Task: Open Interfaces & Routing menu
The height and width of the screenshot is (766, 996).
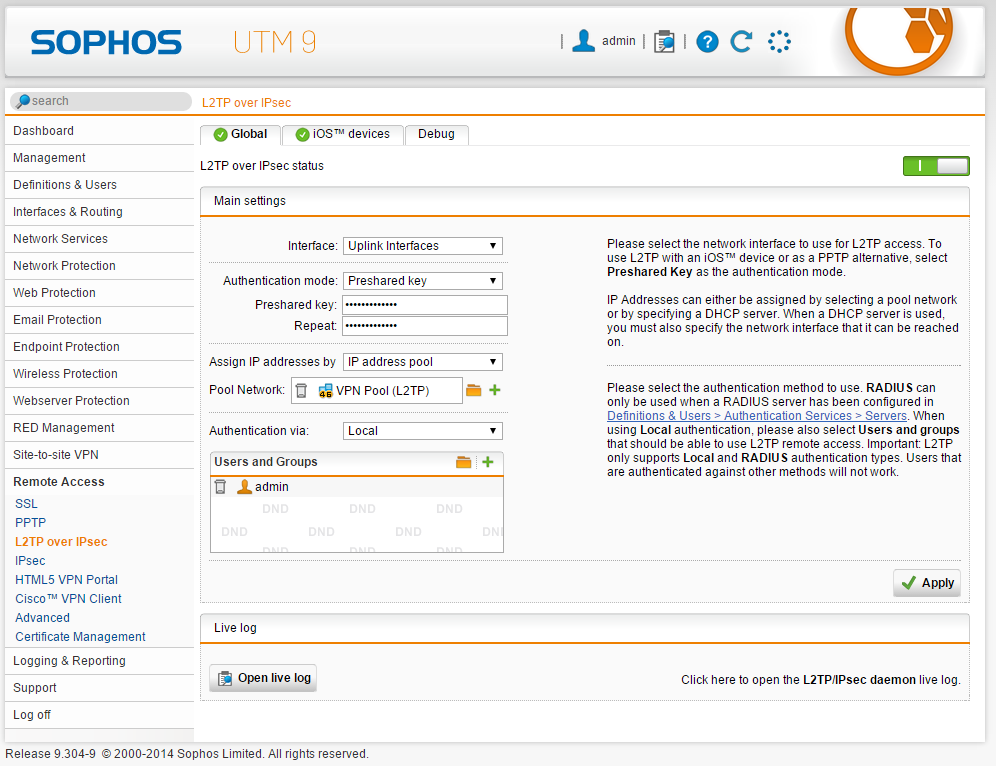Action: point(99,212)
